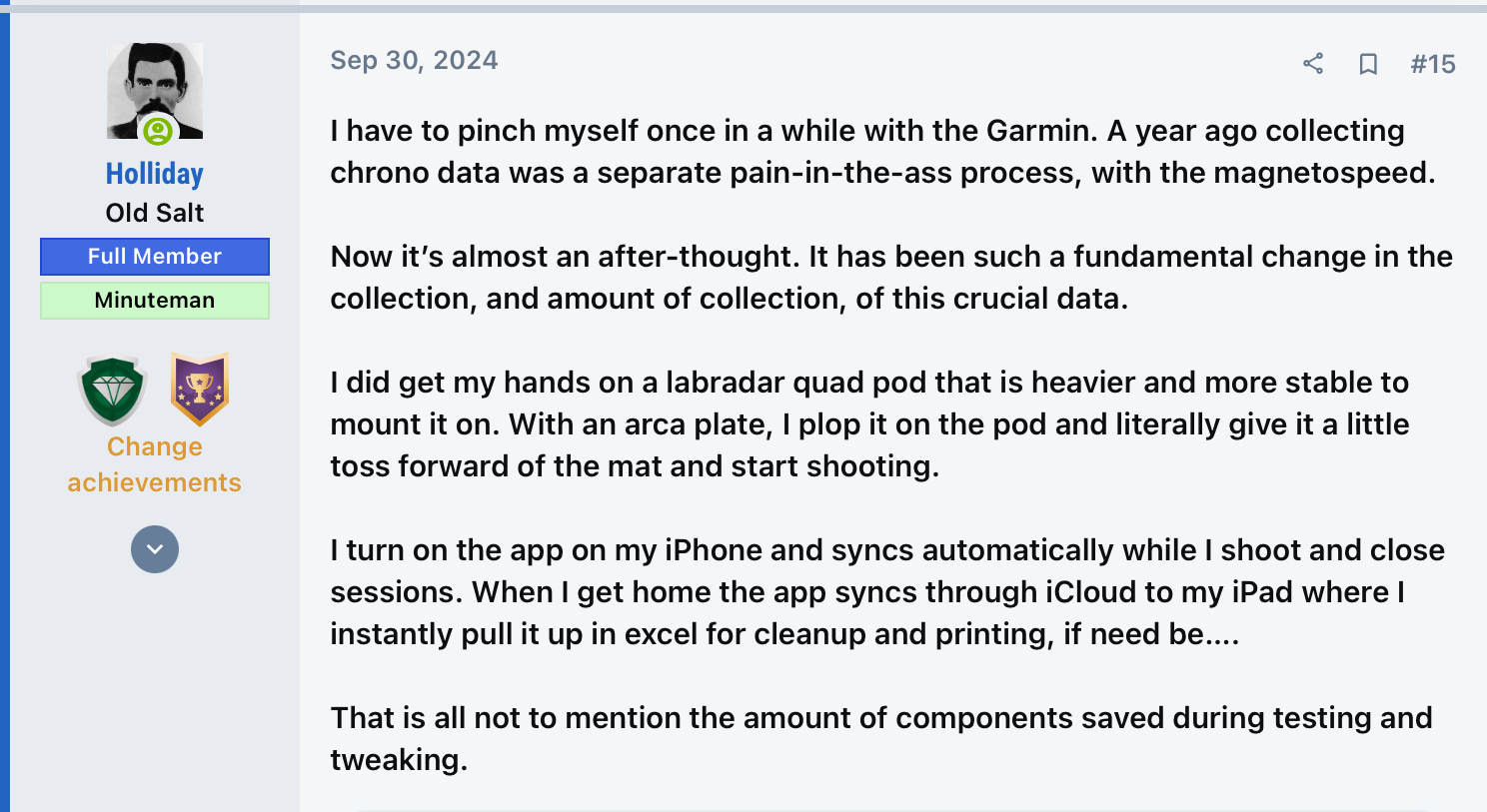
Task: Click the paragraph starting "I have to pinch myself"
Action: coord(882,152)
